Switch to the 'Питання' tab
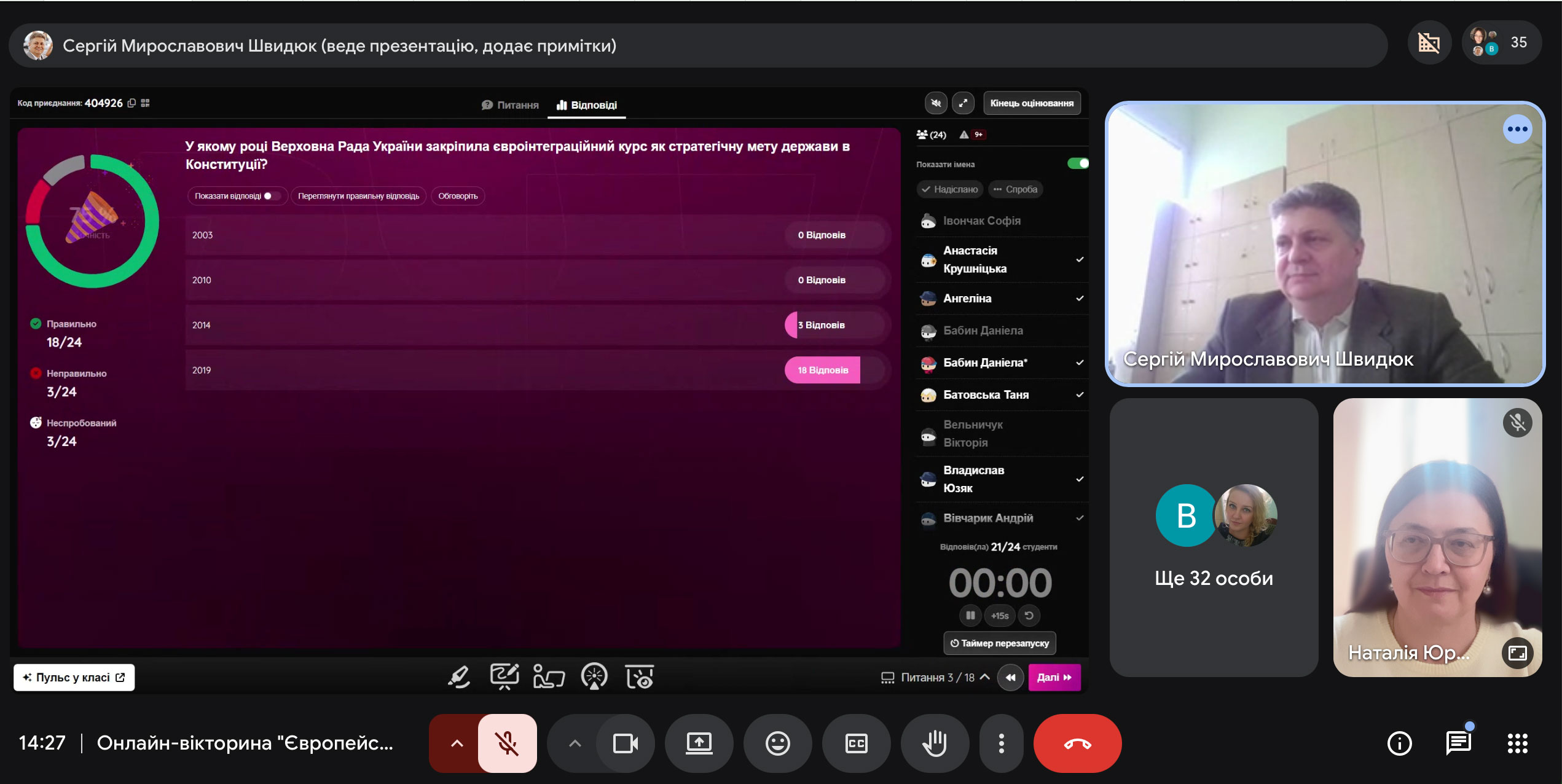This screenshot has width=1562, height=784. click(510, 105)
